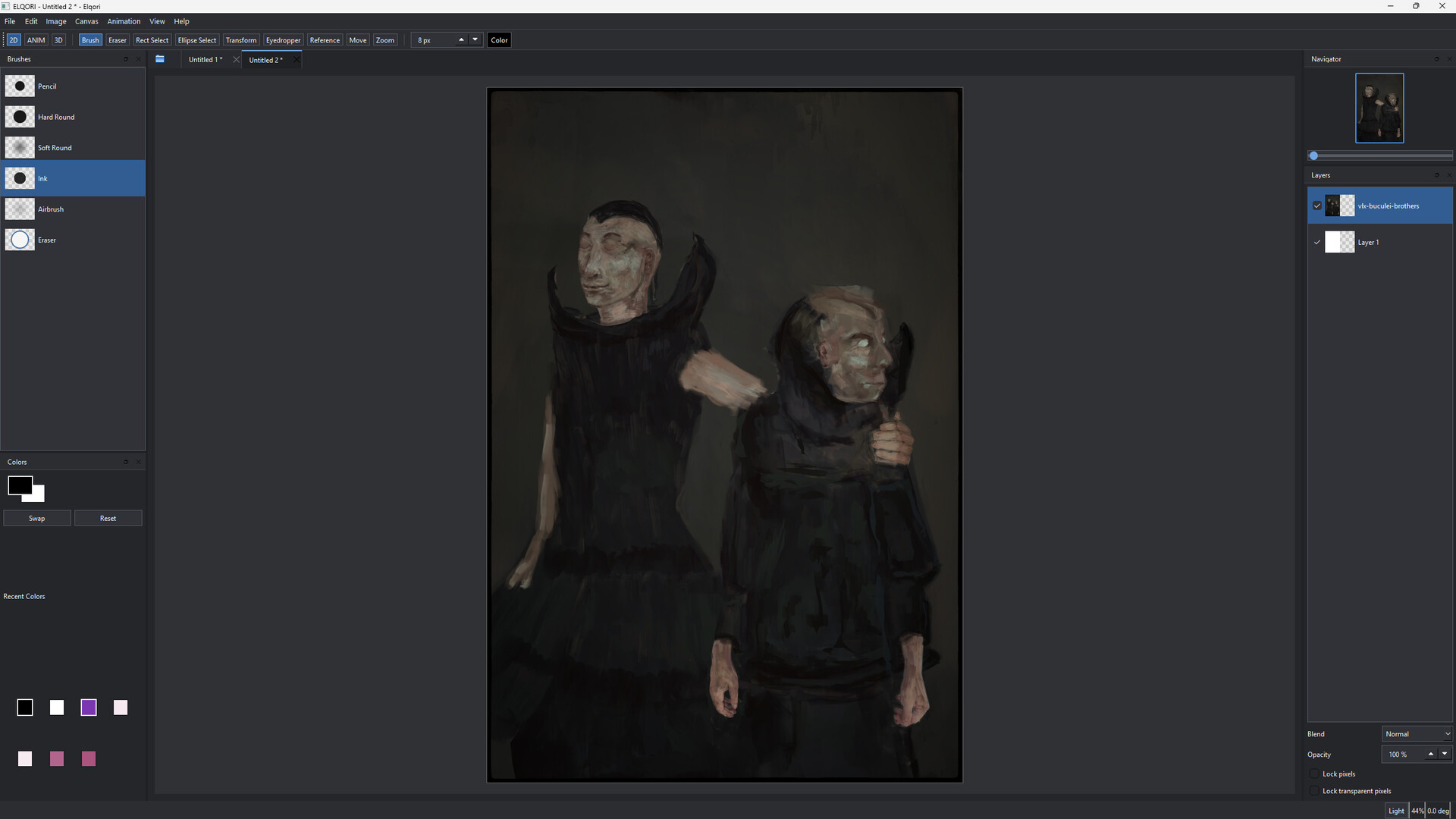Decrease layer opacity with down arrow

point(1445,754)
